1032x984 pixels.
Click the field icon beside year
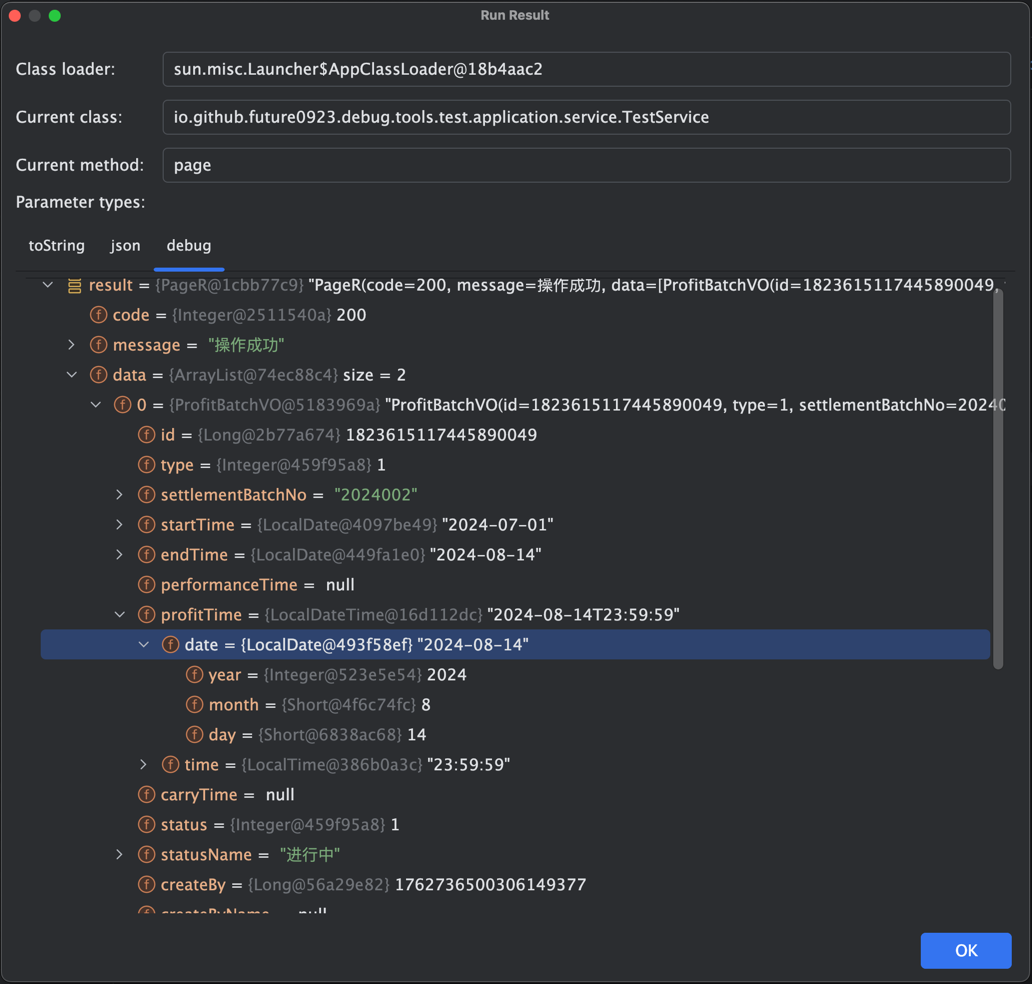pyautogui.click(x=194, y=675)
